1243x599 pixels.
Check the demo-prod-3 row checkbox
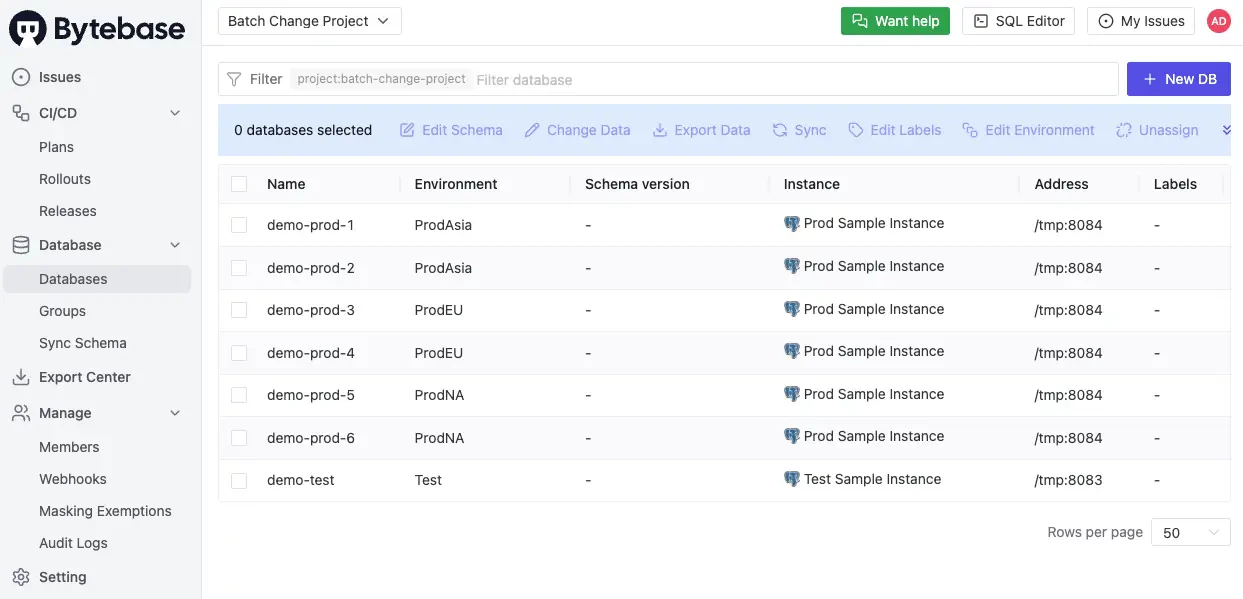239,310
